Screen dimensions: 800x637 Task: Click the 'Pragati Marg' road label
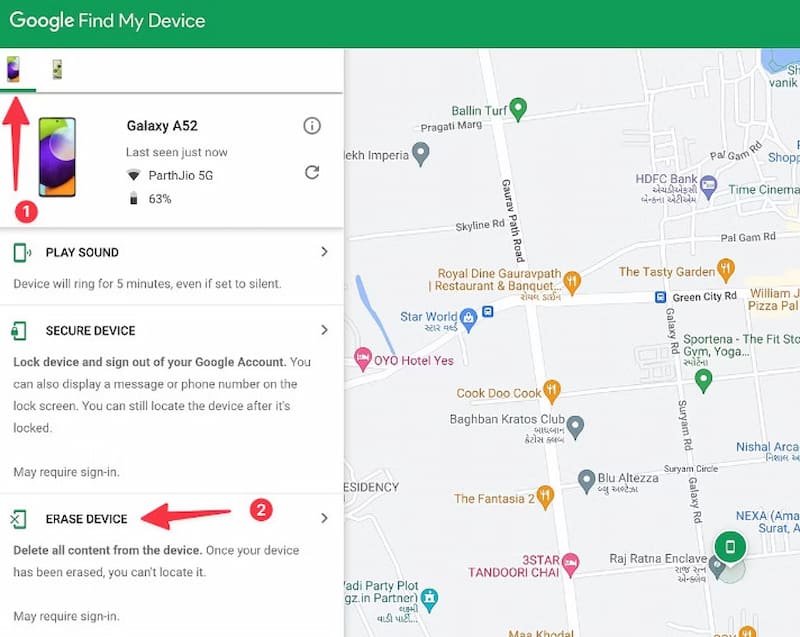pos(451,126)
